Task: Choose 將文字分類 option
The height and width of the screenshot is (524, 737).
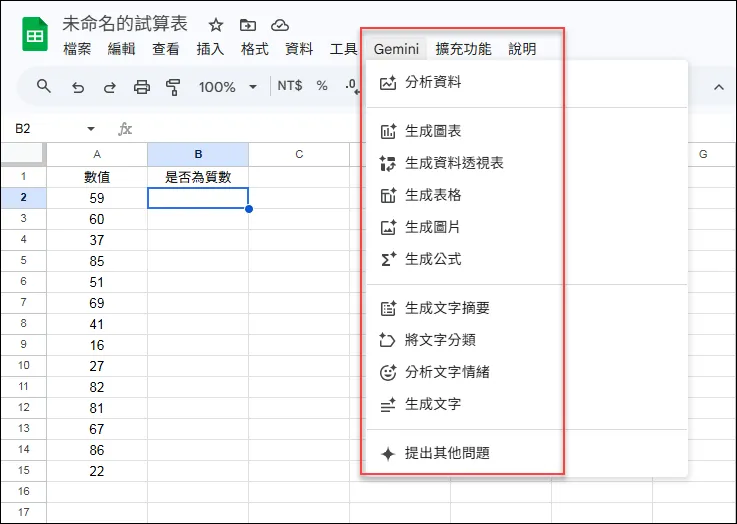Action: click(526, 340)
